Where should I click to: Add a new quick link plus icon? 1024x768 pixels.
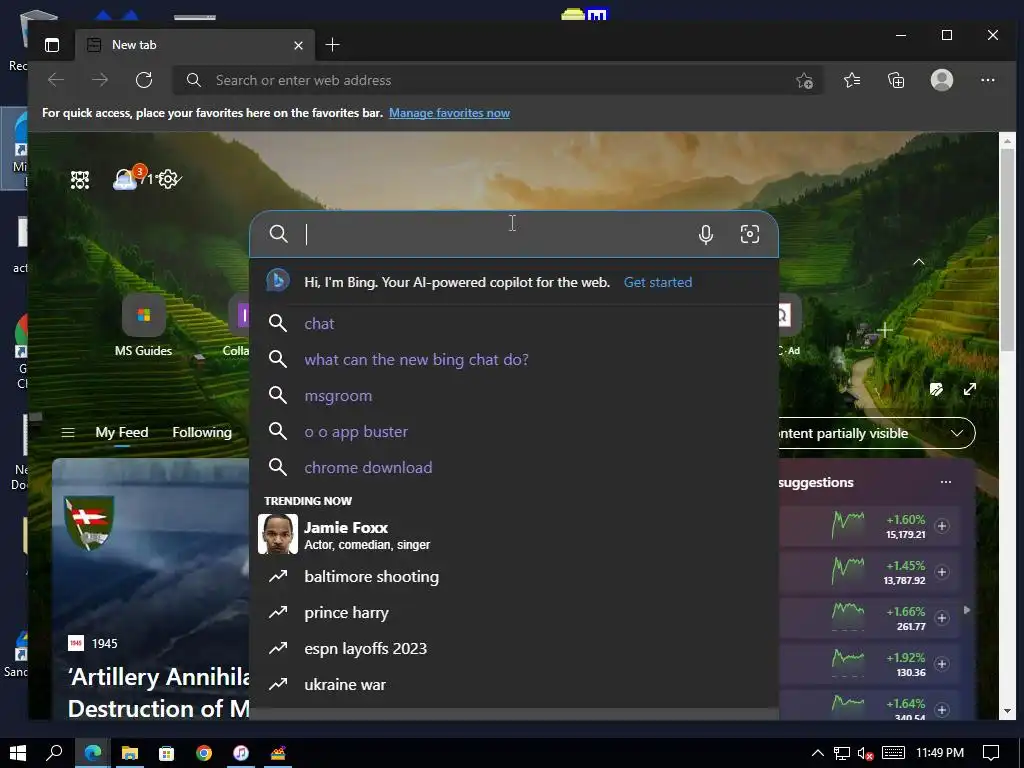coord(885,330)
